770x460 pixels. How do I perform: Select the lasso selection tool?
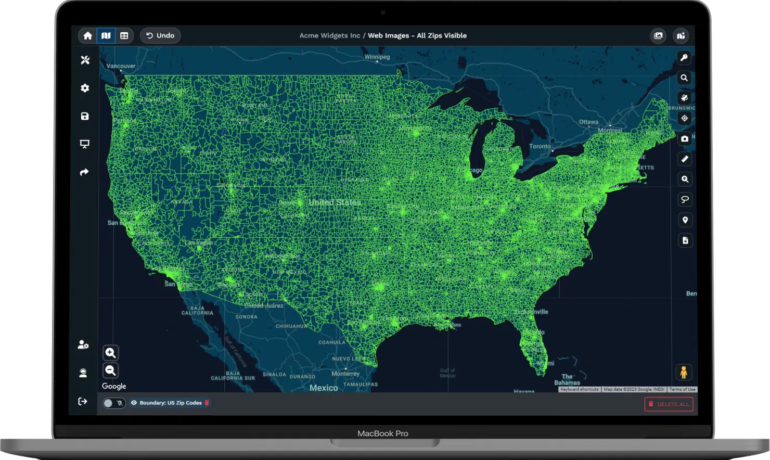[x=685, y=199]
